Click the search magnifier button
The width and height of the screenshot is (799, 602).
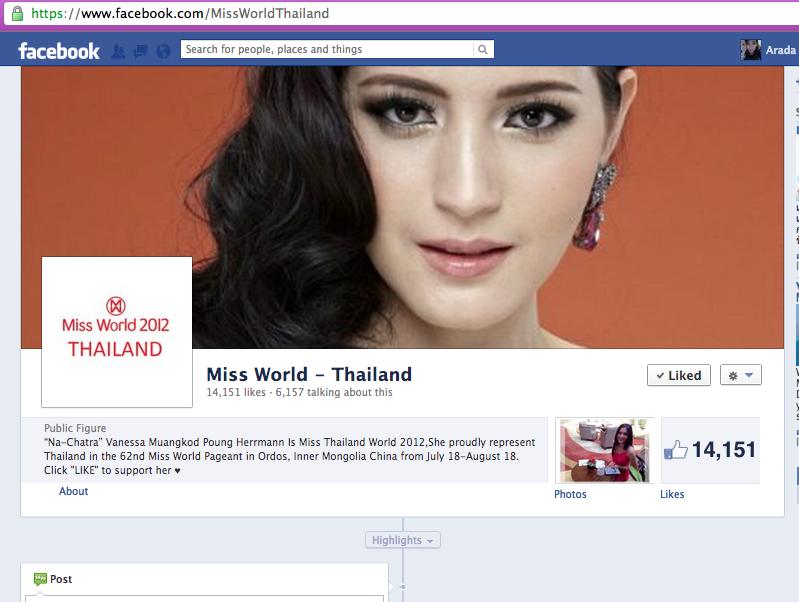click(x=483, y=49)
